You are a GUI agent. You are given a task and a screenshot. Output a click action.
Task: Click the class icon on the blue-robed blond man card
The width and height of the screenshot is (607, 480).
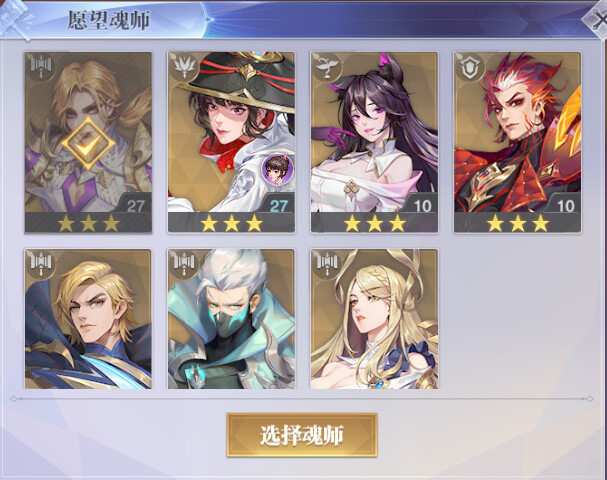tap(41, 264)
